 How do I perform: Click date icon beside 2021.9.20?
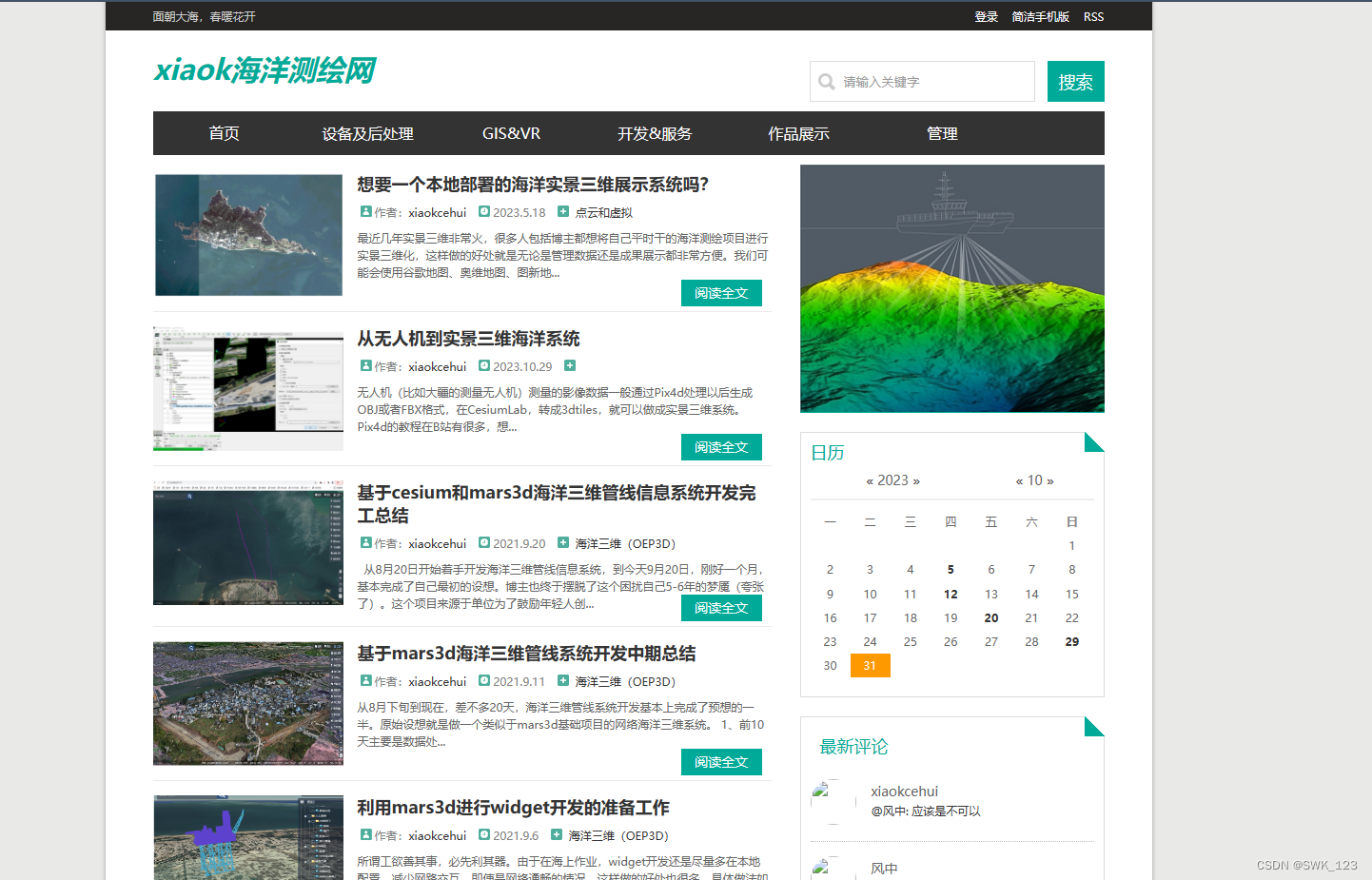click(x=484, y=543)
